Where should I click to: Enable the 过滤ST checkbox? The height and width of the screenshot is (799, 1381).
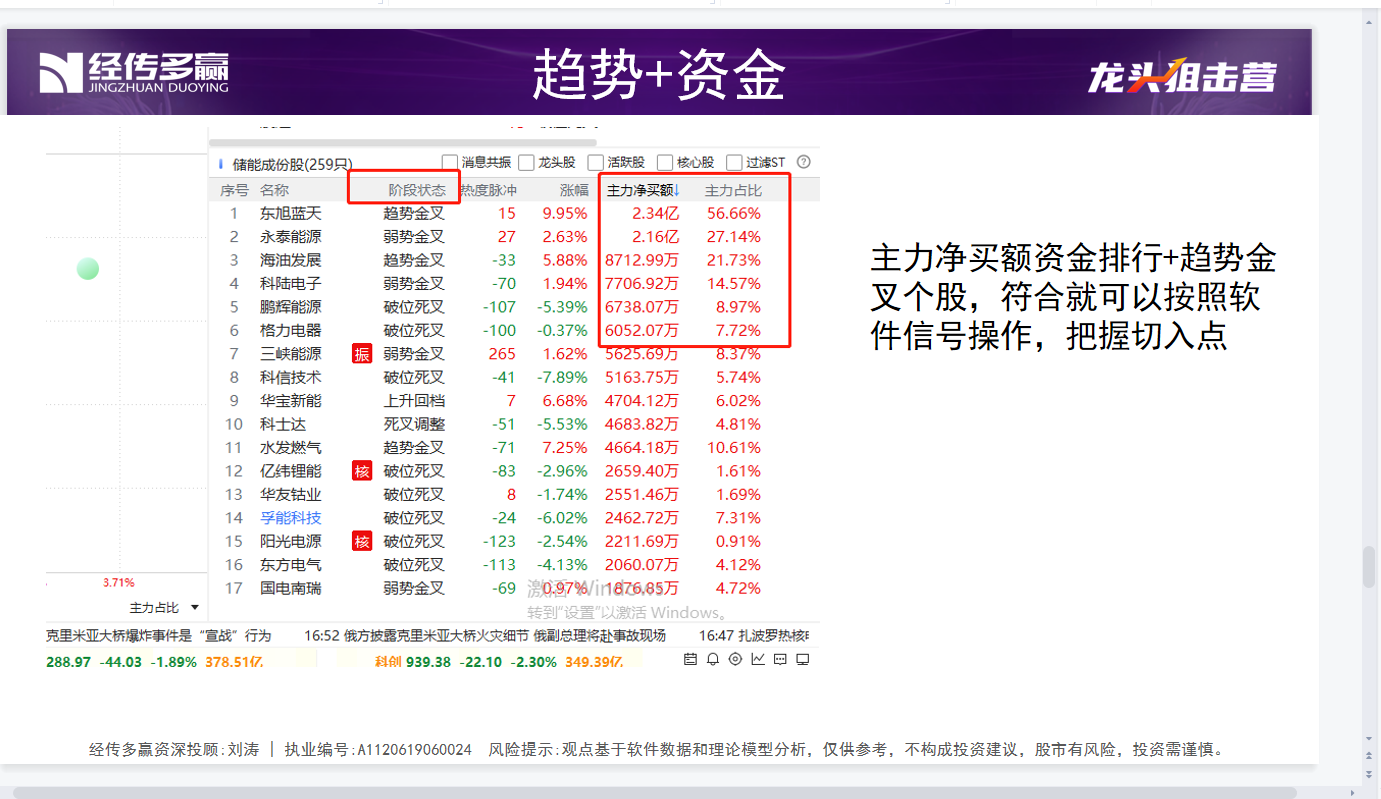(734, 162)
